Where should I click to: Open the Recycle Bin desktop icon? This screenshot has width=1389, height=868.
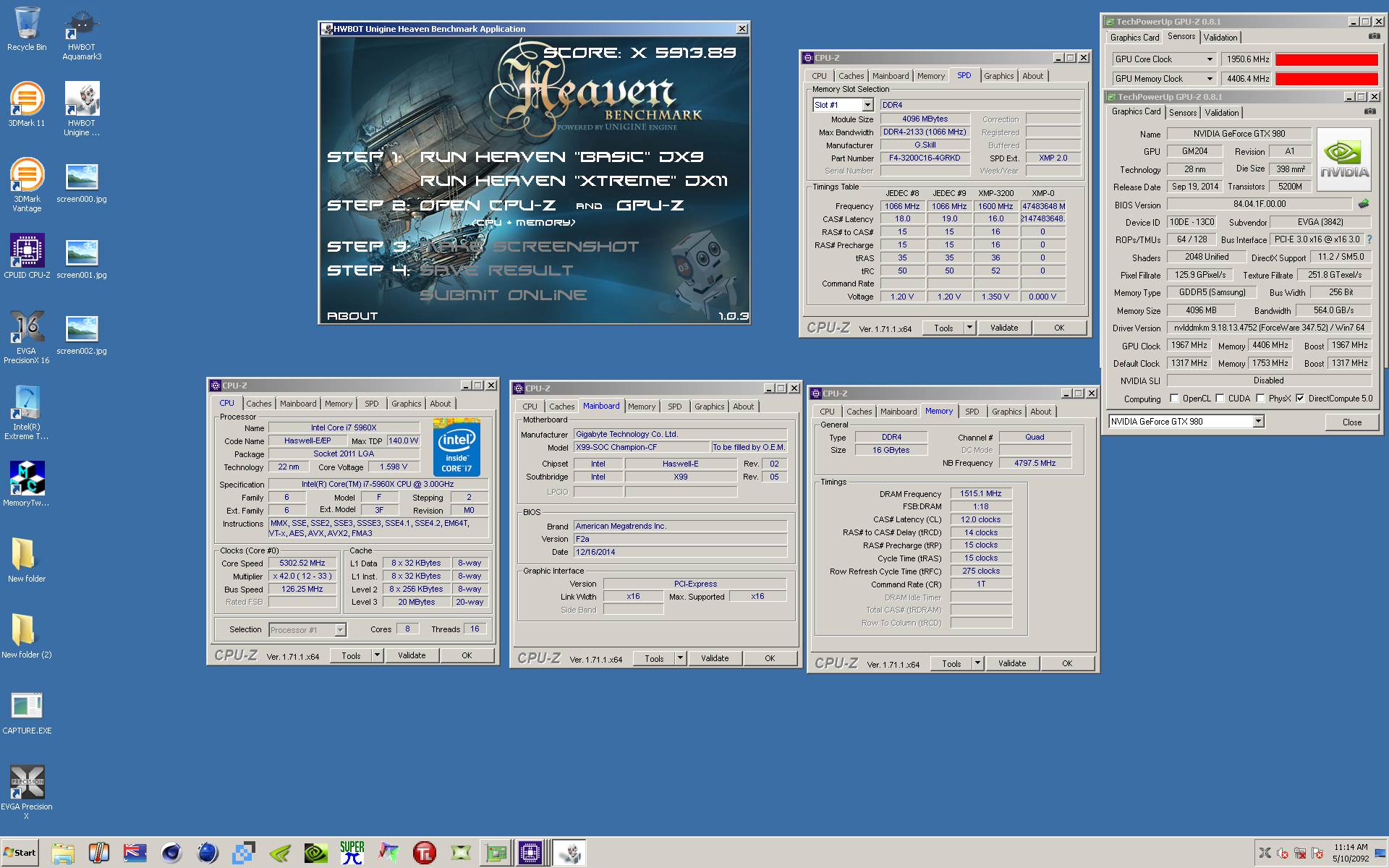pos(27,30)
